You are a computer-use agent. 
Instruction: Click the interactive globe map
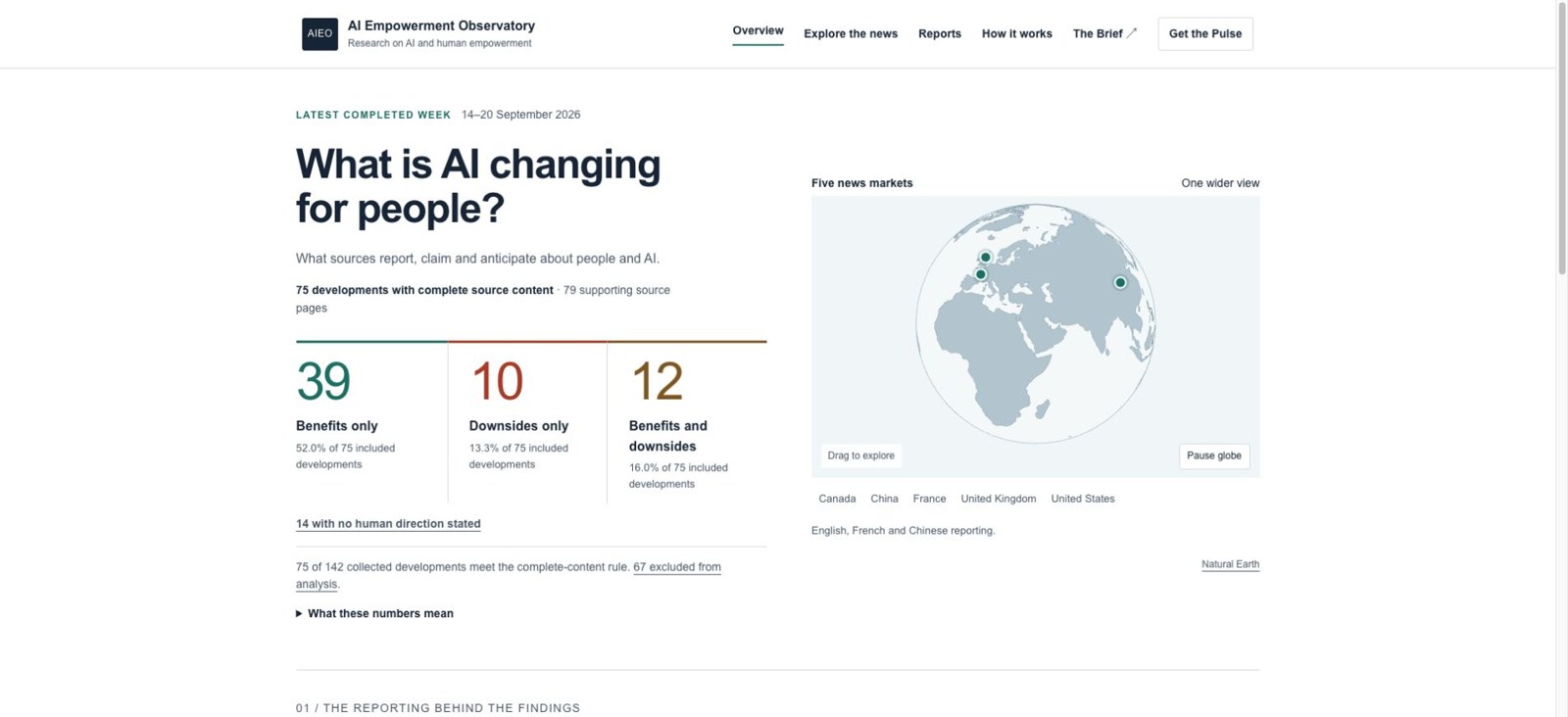1035,323
